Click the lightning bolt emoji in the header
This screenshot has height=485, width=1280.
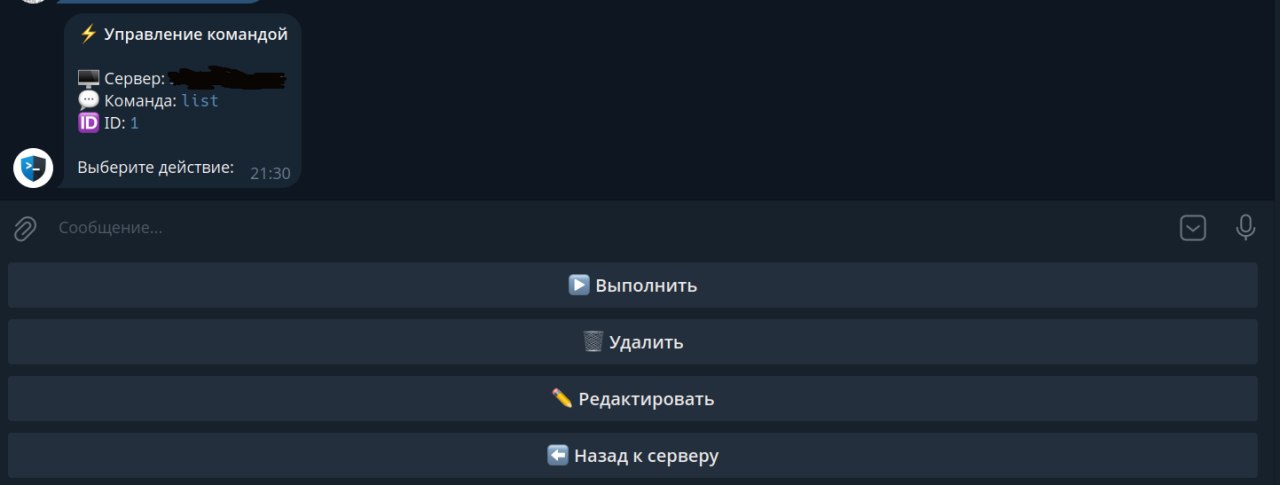click(x=88, y=35)
